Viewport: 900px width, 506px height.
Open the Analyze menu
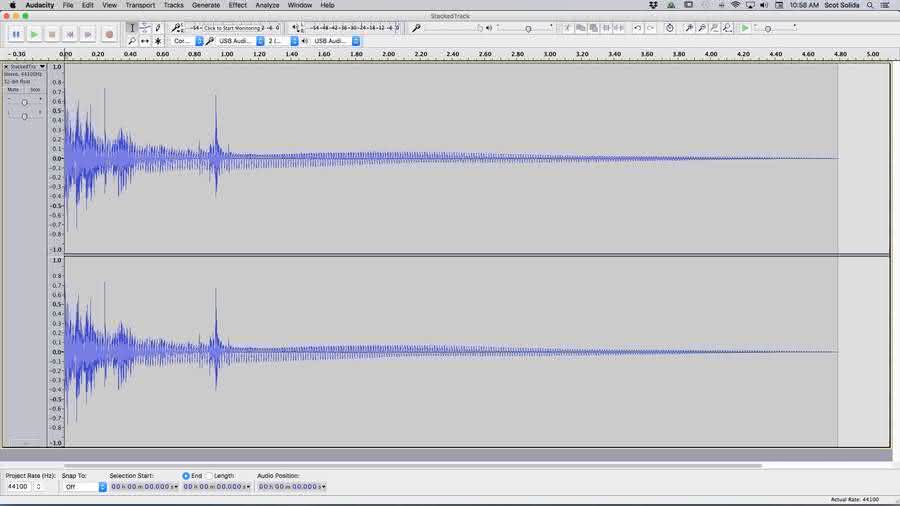[267, 5]
